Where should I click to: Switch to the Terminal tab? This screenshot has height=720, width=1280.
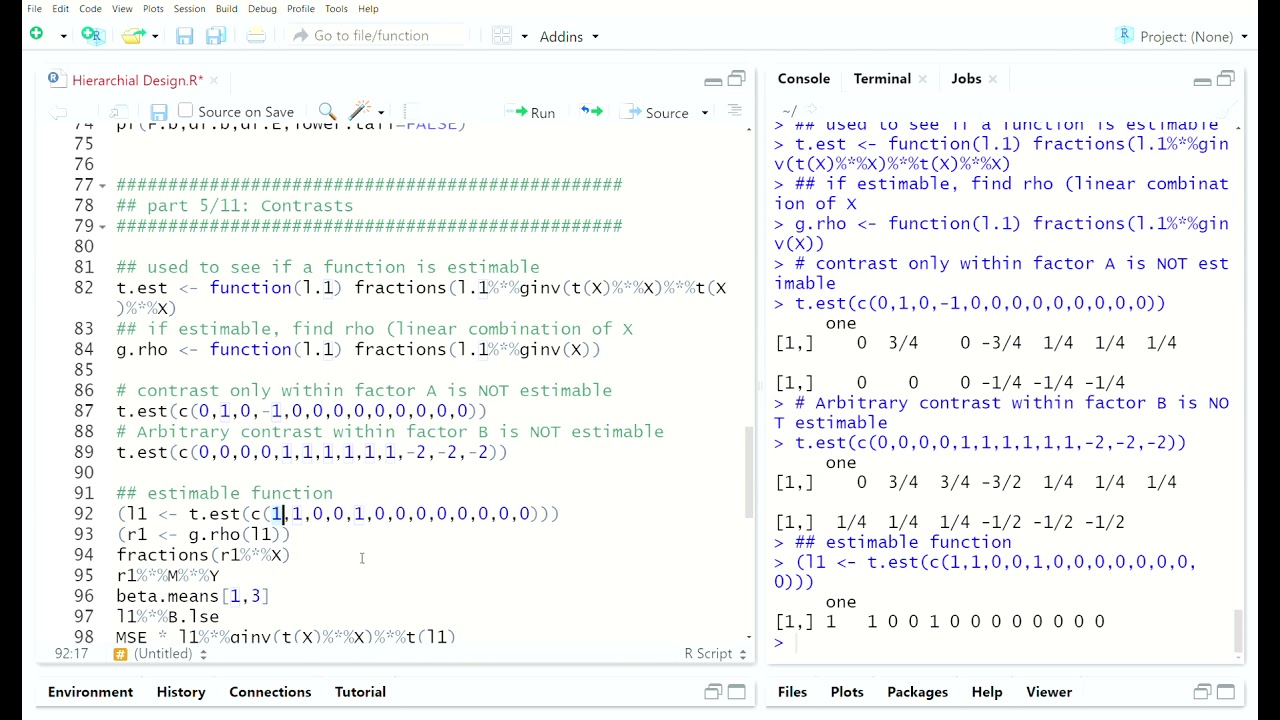tap(882, 78)
